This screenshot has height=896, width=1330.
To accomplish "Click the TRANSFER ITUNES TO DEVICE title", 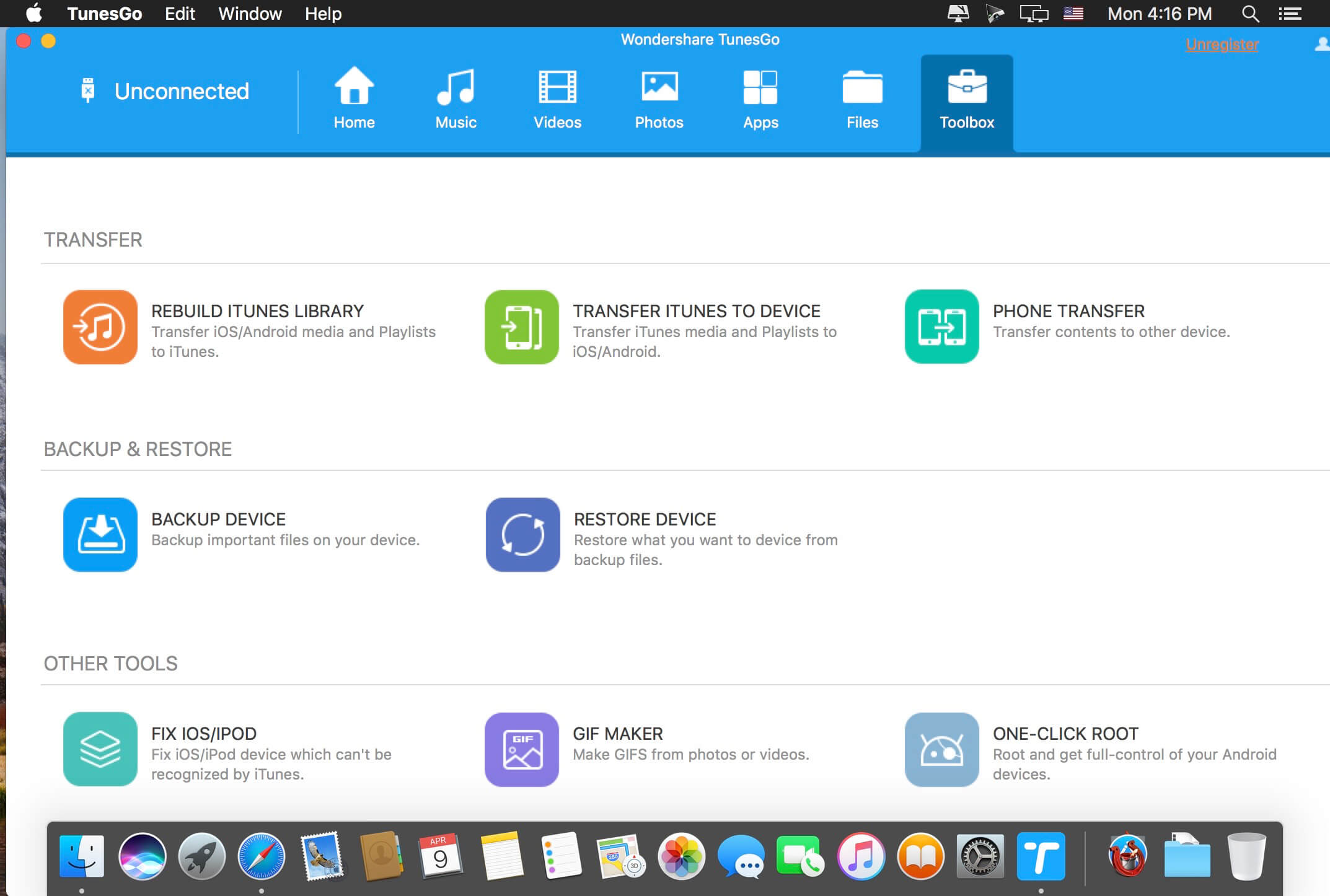I will [x=697, y=311].
